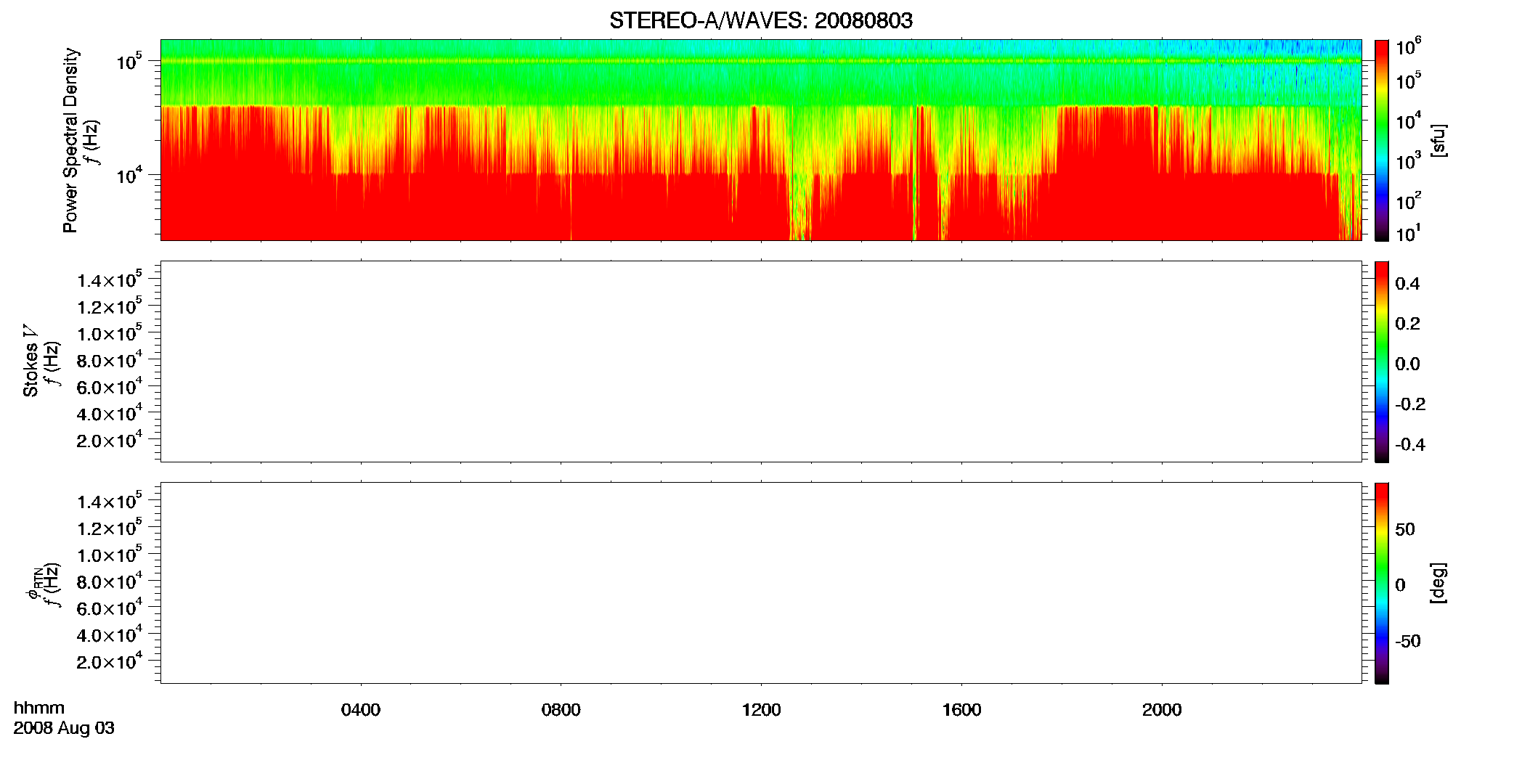Click the 2008 Aug 03 date label

click(64, 728)
